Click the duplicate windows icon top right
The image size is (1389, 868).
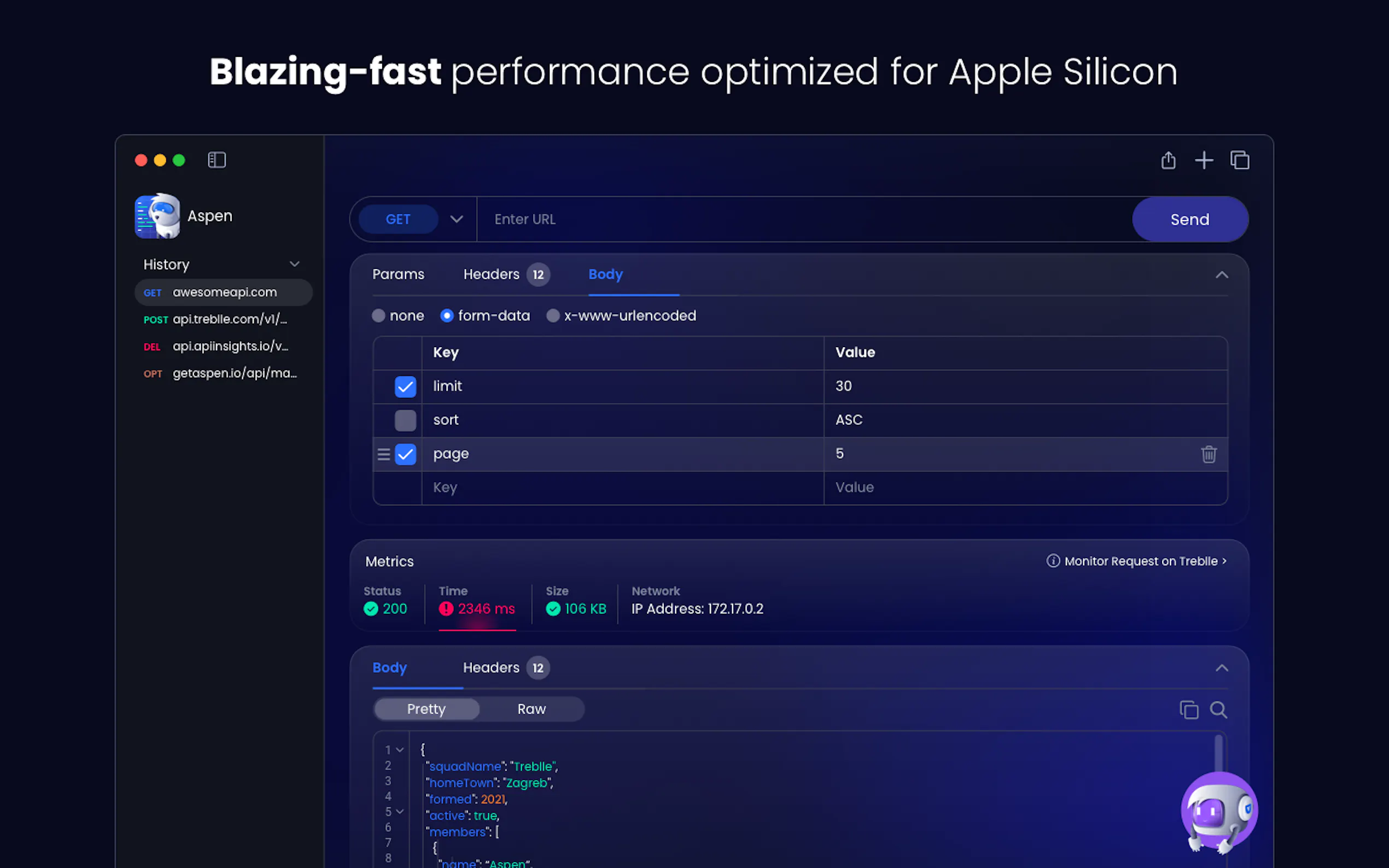pos(1240,160)
